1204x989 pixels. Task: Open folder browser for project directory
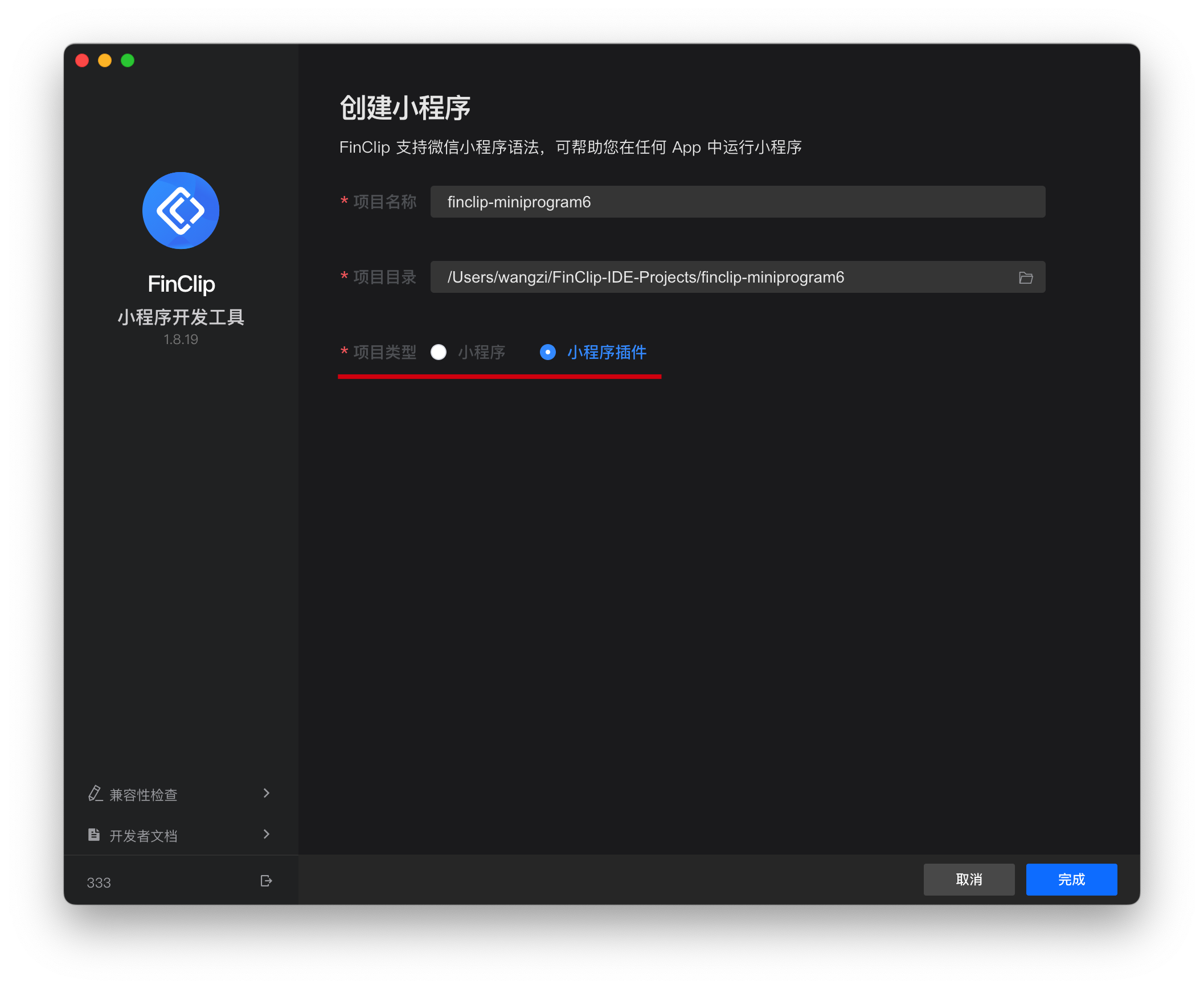(1025, 277)
